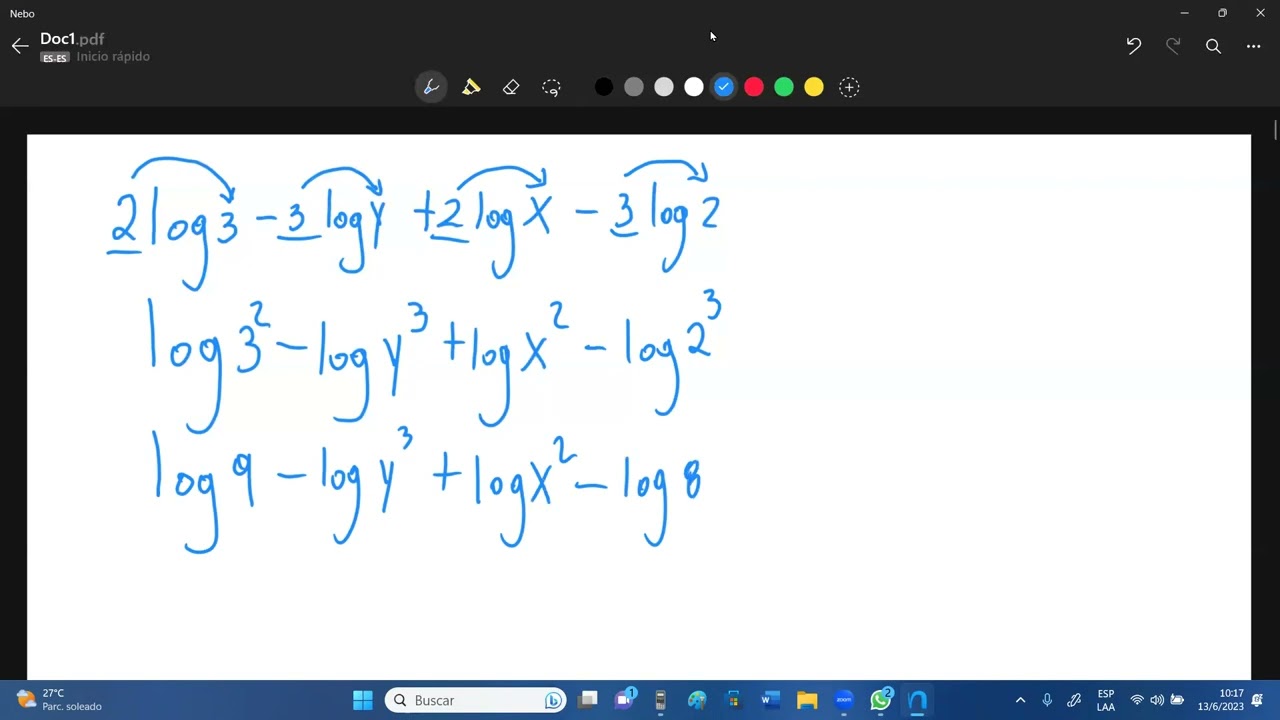
Task: Open Bing chat icon in search box
Action: (x=552, y=700)
